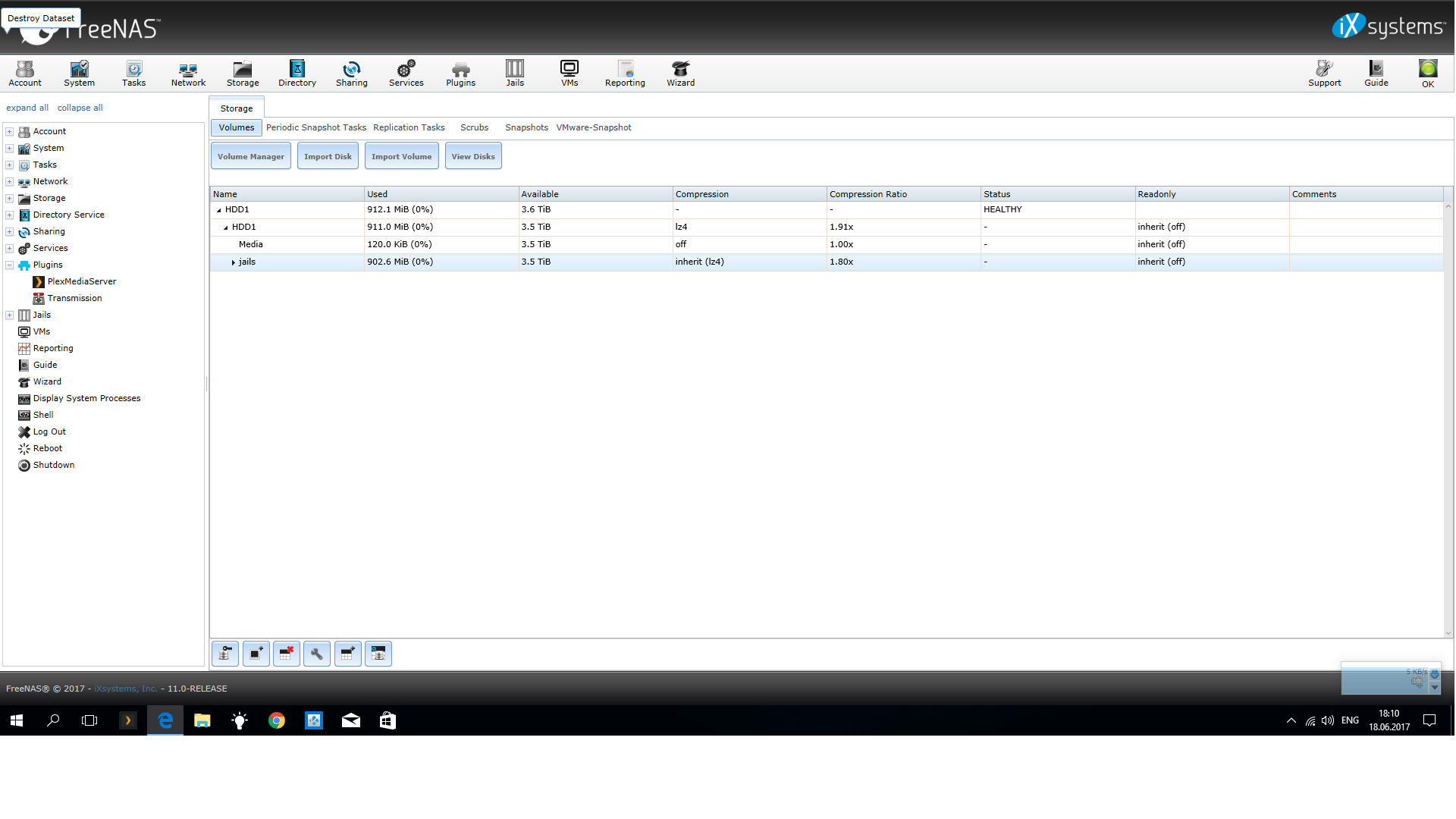Collapse the Plugins tree node
1456x819 pixels.
(10, 265)
